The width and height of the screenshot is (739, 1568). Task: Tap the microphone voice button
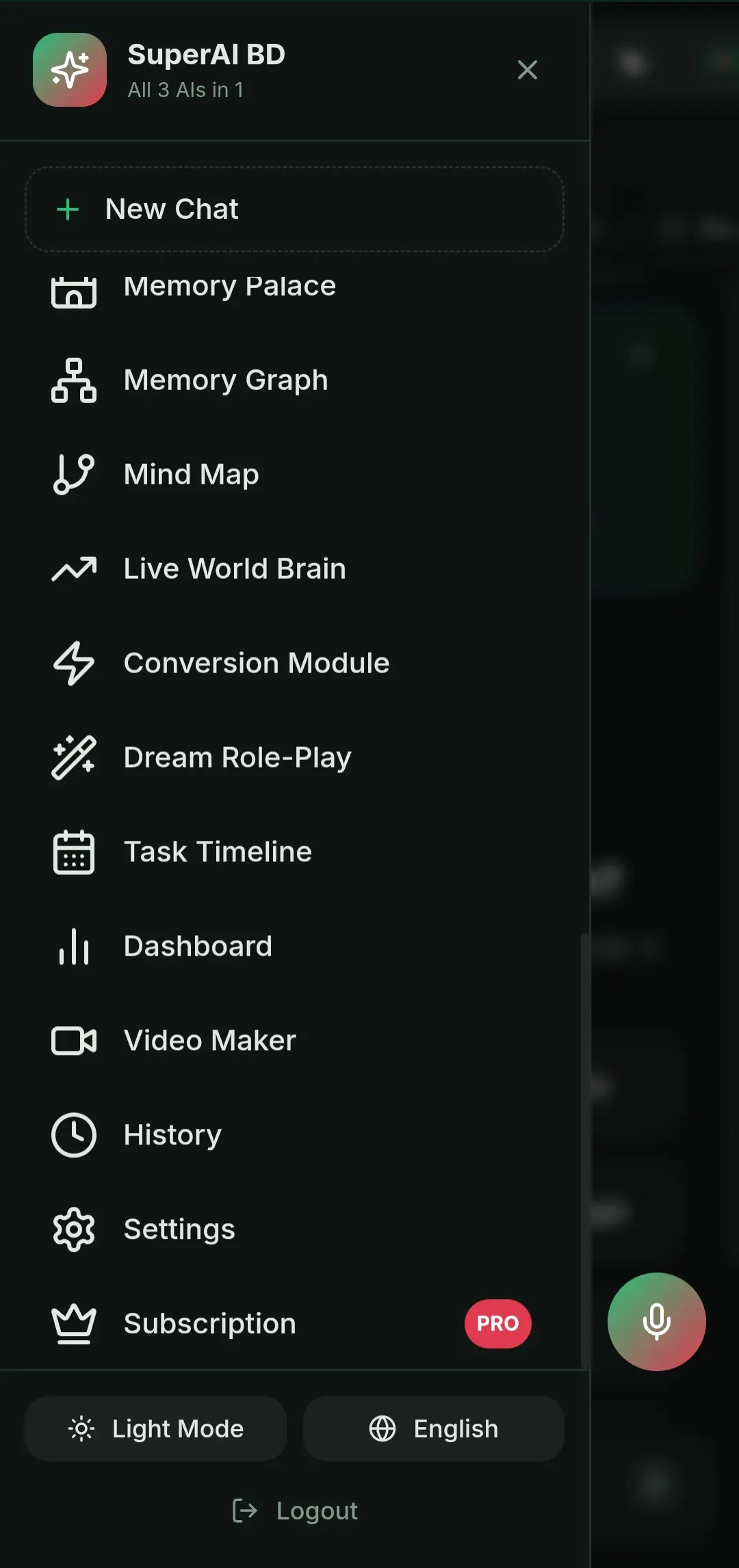coord(656,1322)
